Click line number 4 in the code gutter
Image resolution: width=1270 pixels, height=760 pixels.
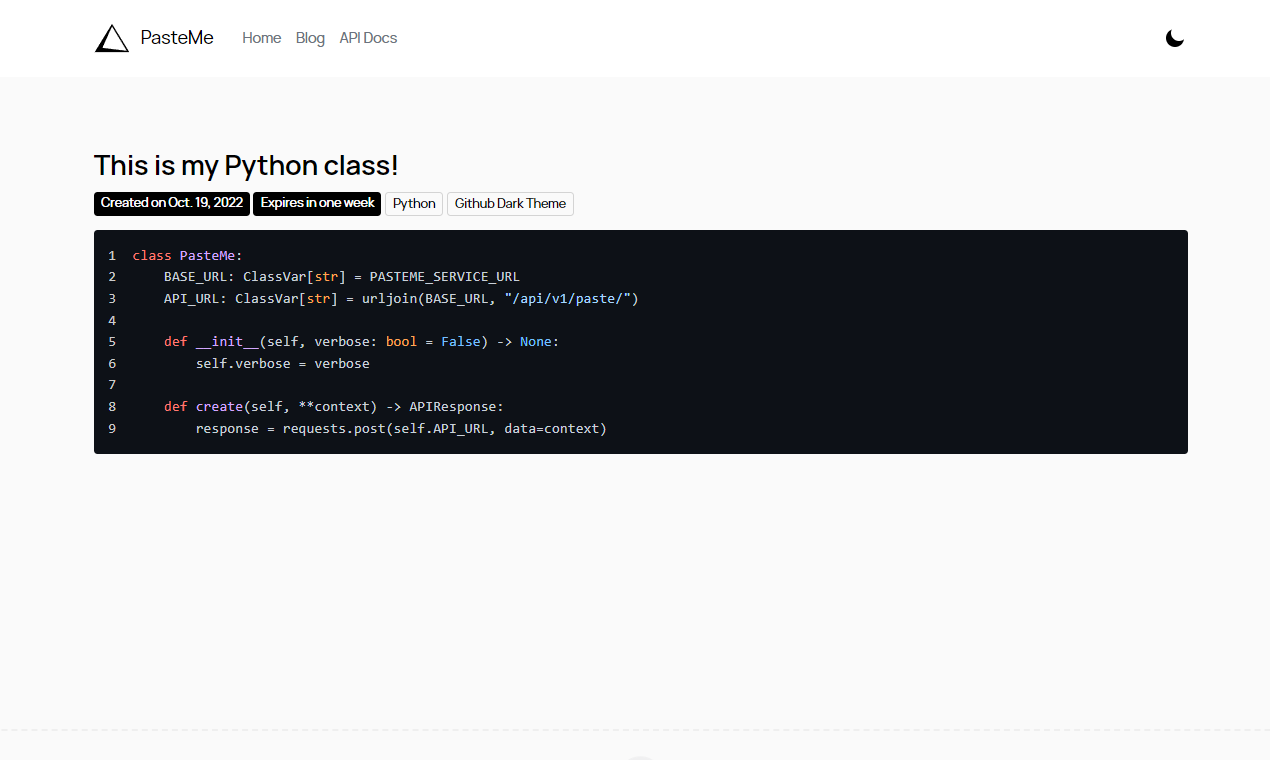112,321
